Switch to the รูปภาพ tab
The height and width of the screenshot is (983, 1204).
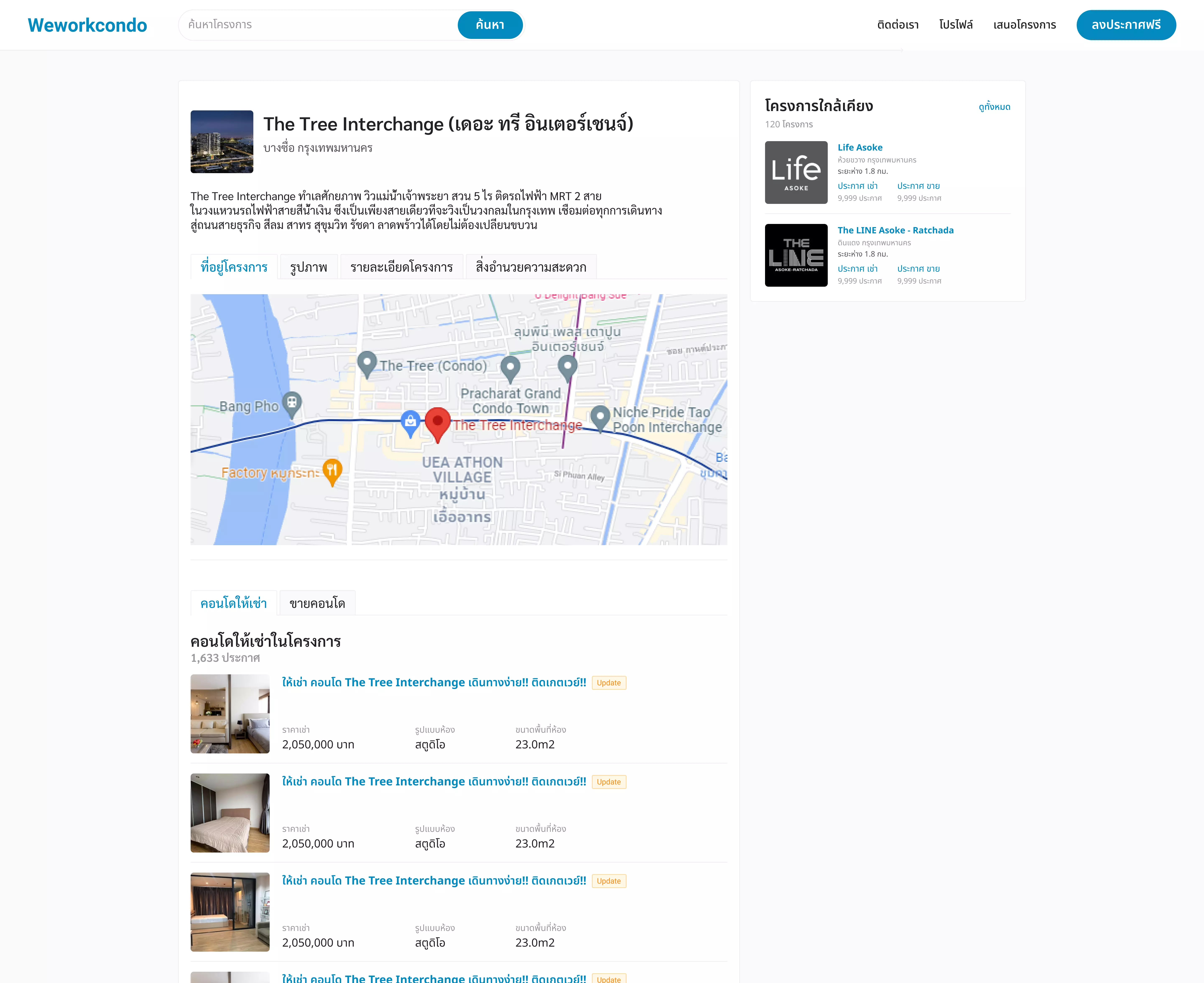point(309,266)
